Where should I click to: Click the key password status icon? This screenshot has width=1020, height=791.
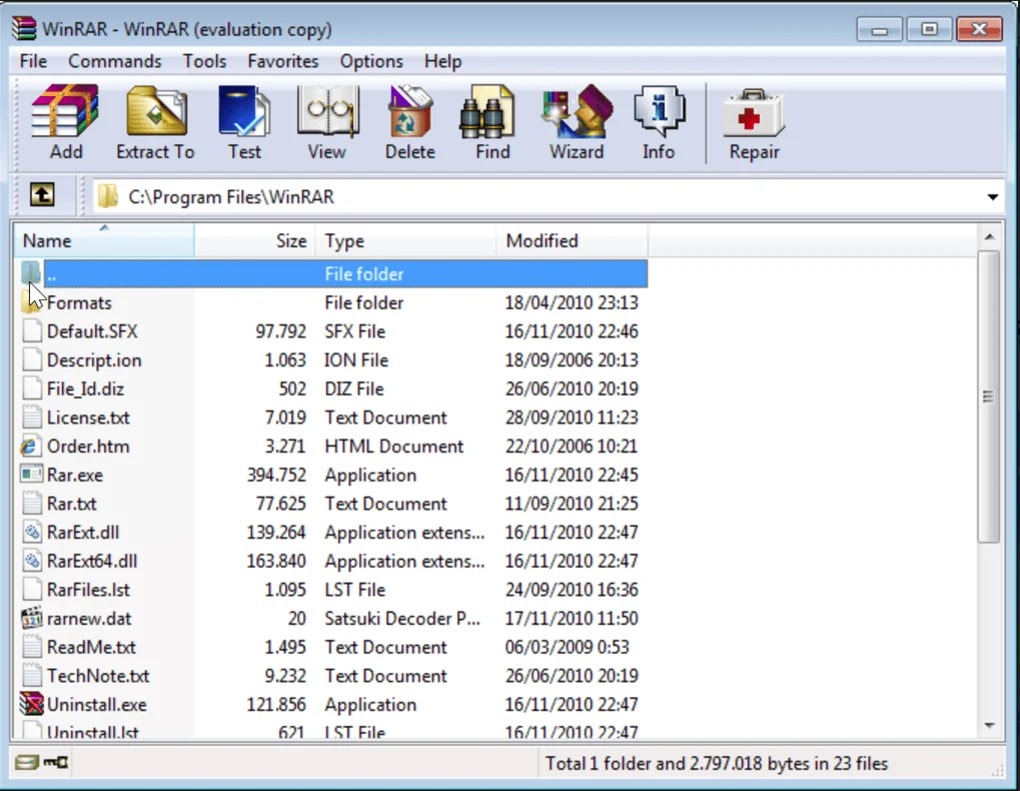[x=56, y=762]
